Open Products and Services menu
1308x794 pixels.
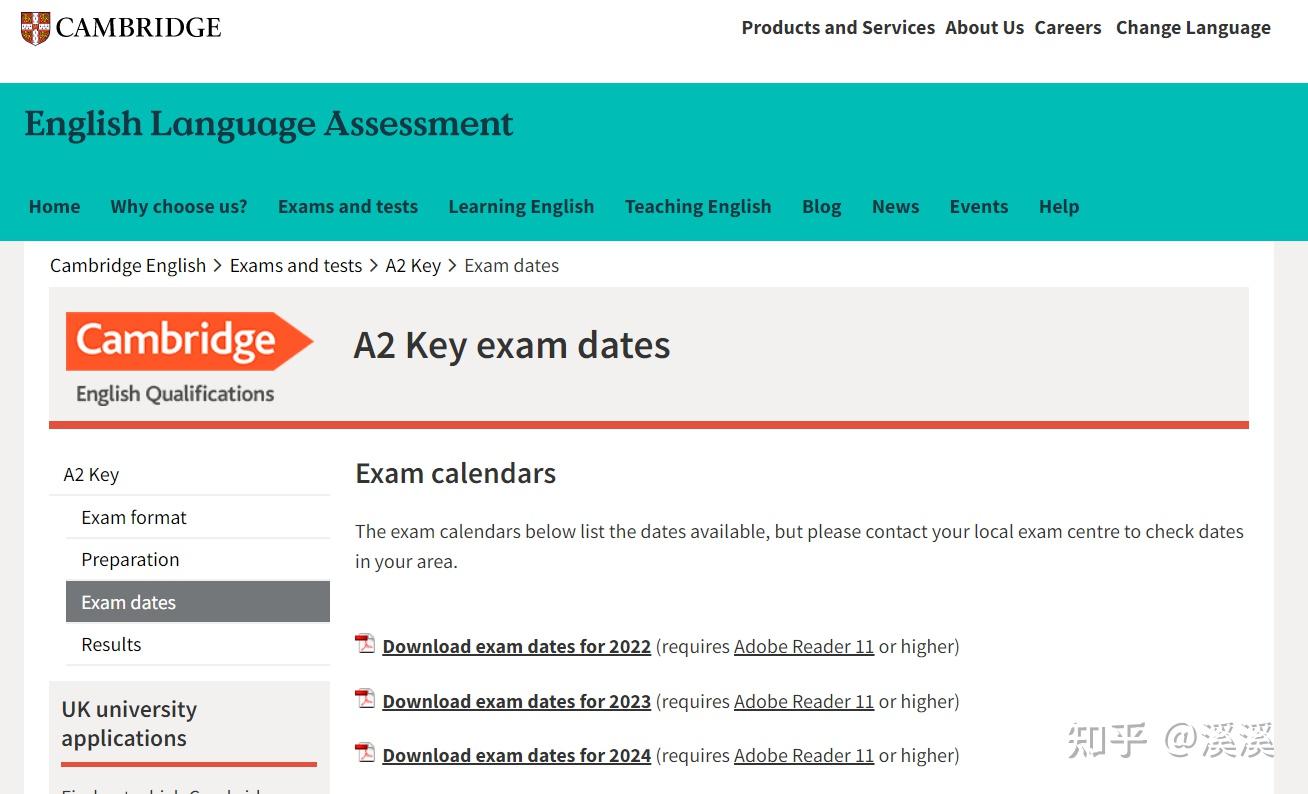pos(838,28)
